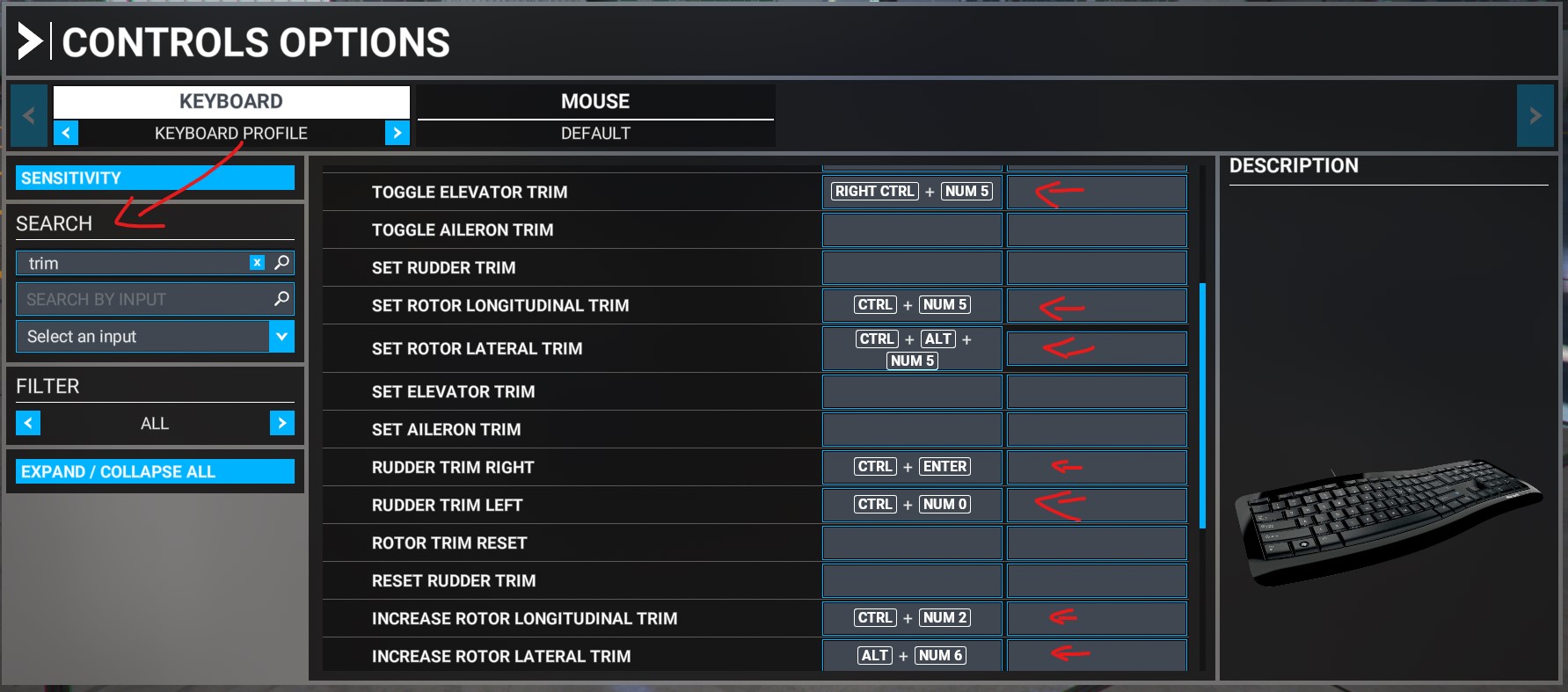Switch to the Keyboard tab
Viewport: 1568px width, 692px height.
(x=231, y=101)
